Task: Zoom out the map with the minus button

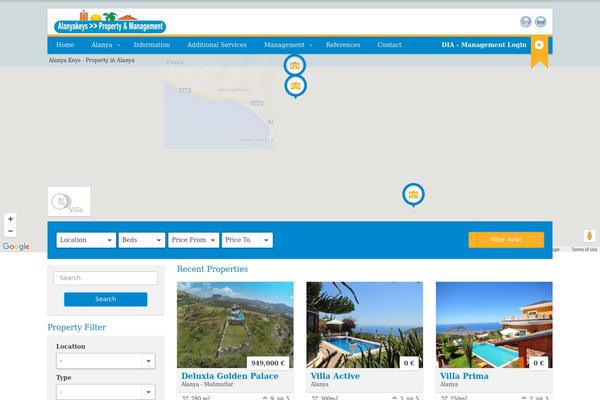Action: (x=10, y=231)
